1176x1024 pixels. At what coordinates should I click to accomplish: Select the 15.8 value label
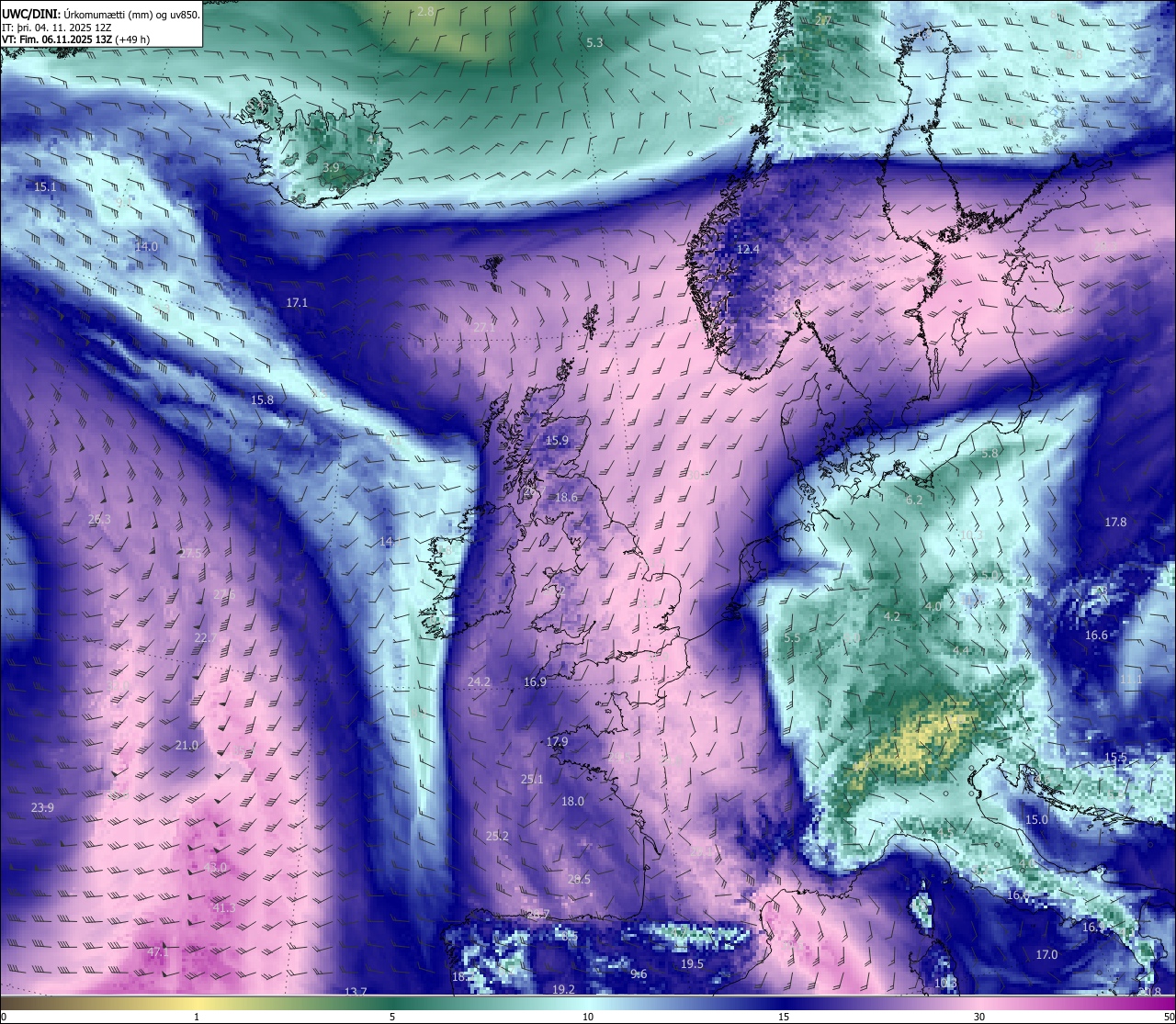[262, 399]
